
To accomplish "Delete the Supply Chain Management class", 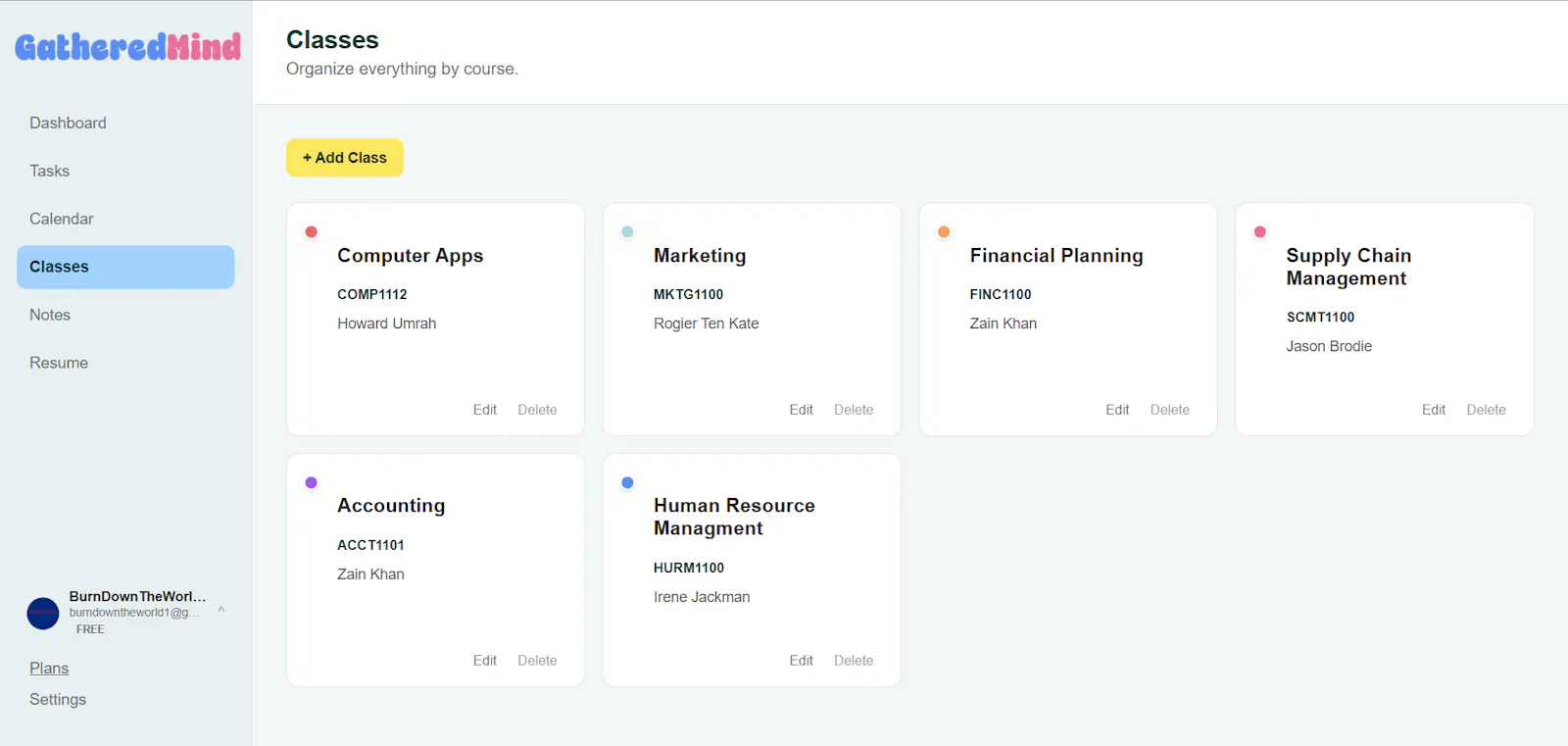I will click(1487, 410).
